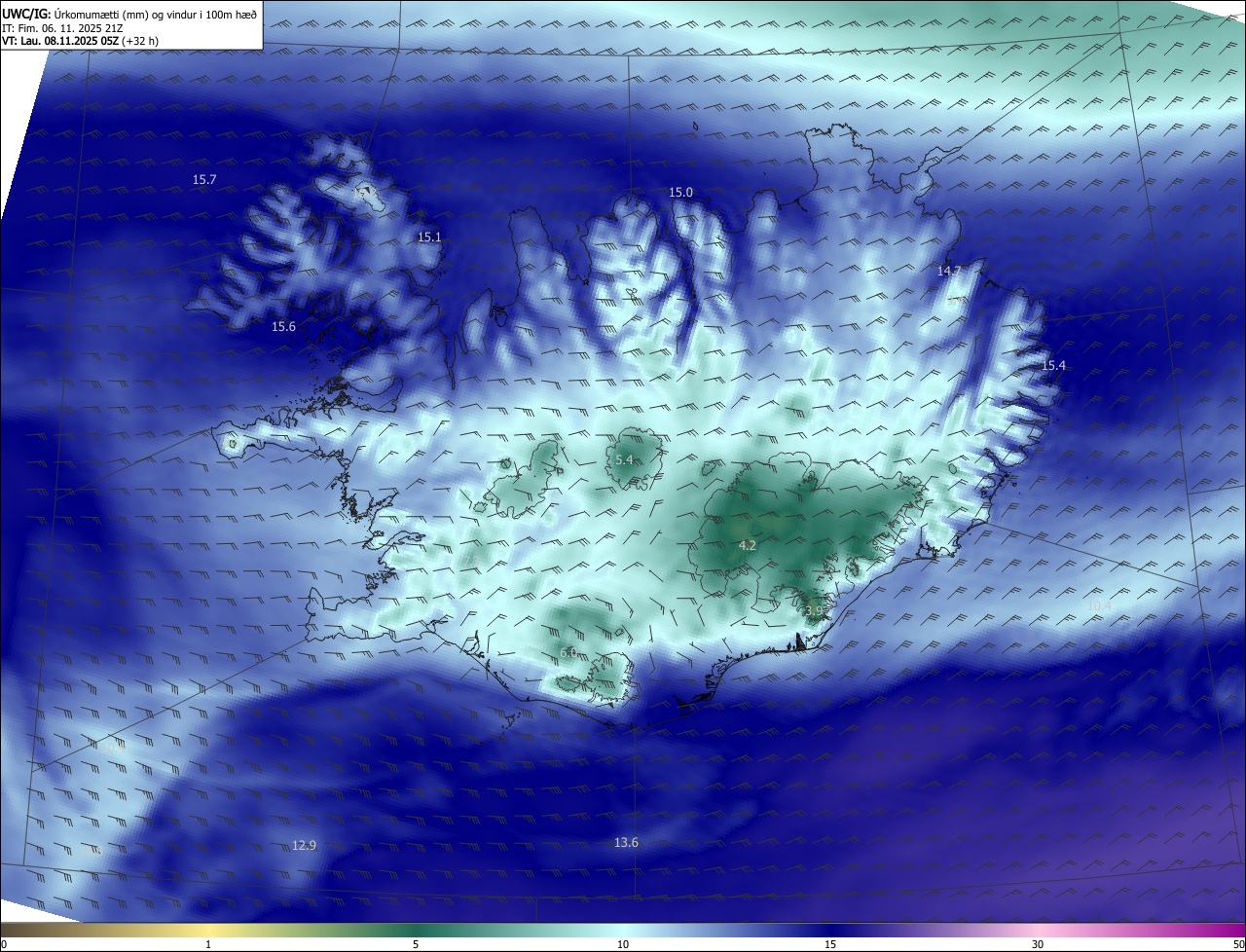This screenshot has height=952, width=1246.
Task: Select the 15.7 value label on the map
Action: [204, 179]
